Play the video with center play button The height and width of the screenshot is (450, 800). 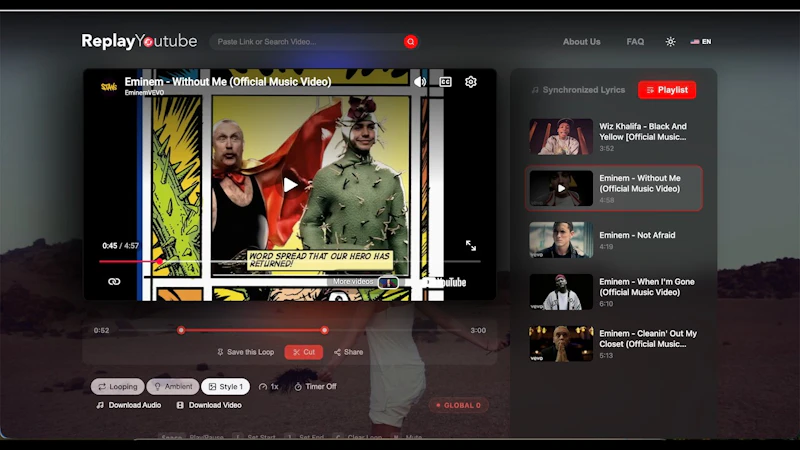290,185
